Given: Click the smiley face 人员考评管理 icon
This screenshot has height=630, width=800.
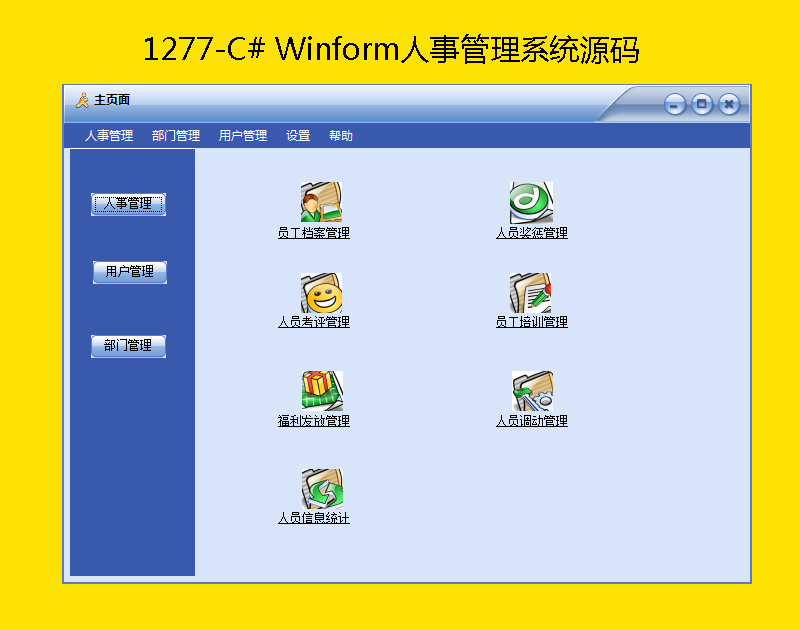Looking at the screenshot, I should pos(321,293).
